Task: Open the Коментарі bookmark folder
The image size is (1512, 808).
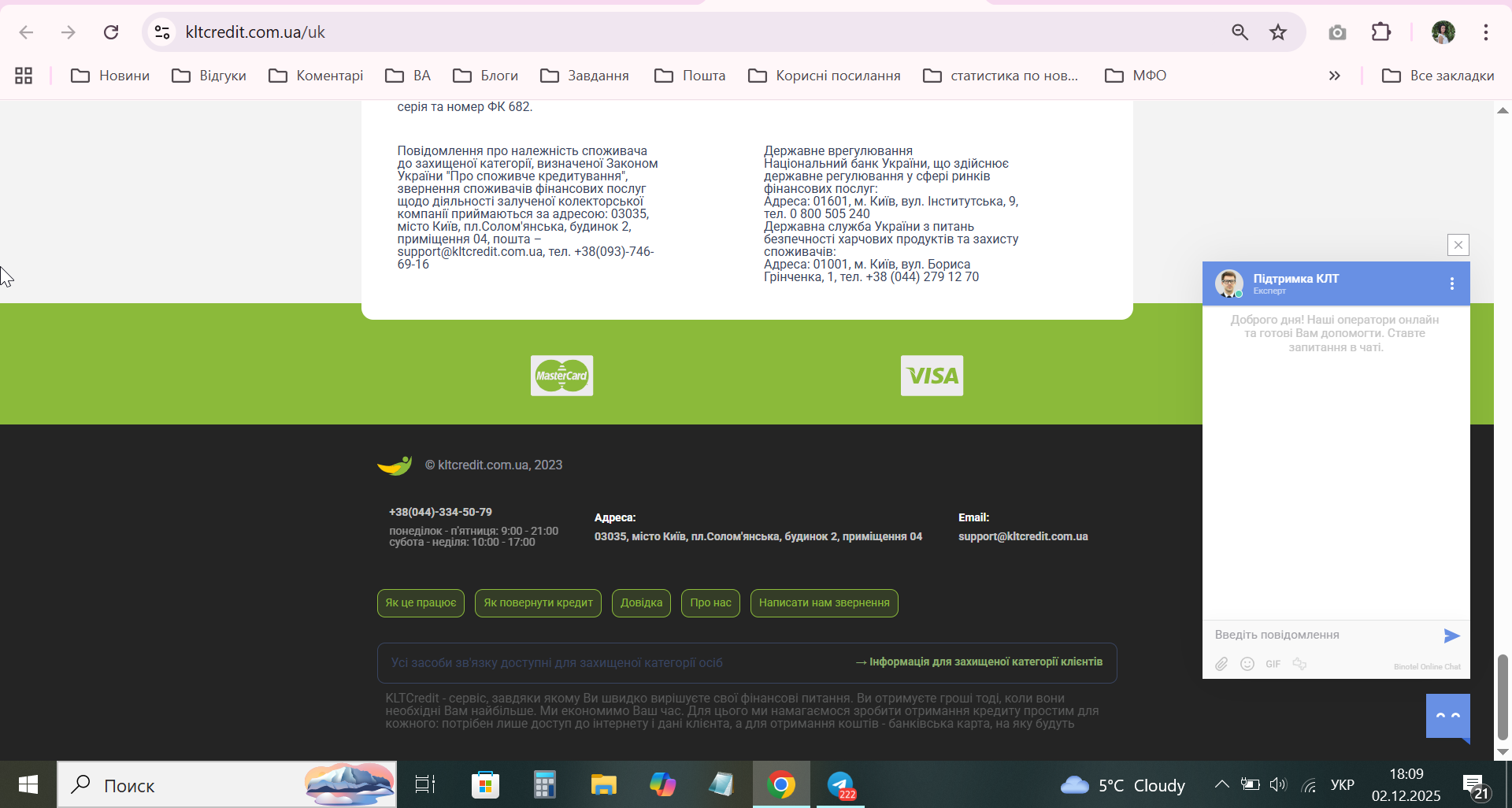Action: (316, 76)
